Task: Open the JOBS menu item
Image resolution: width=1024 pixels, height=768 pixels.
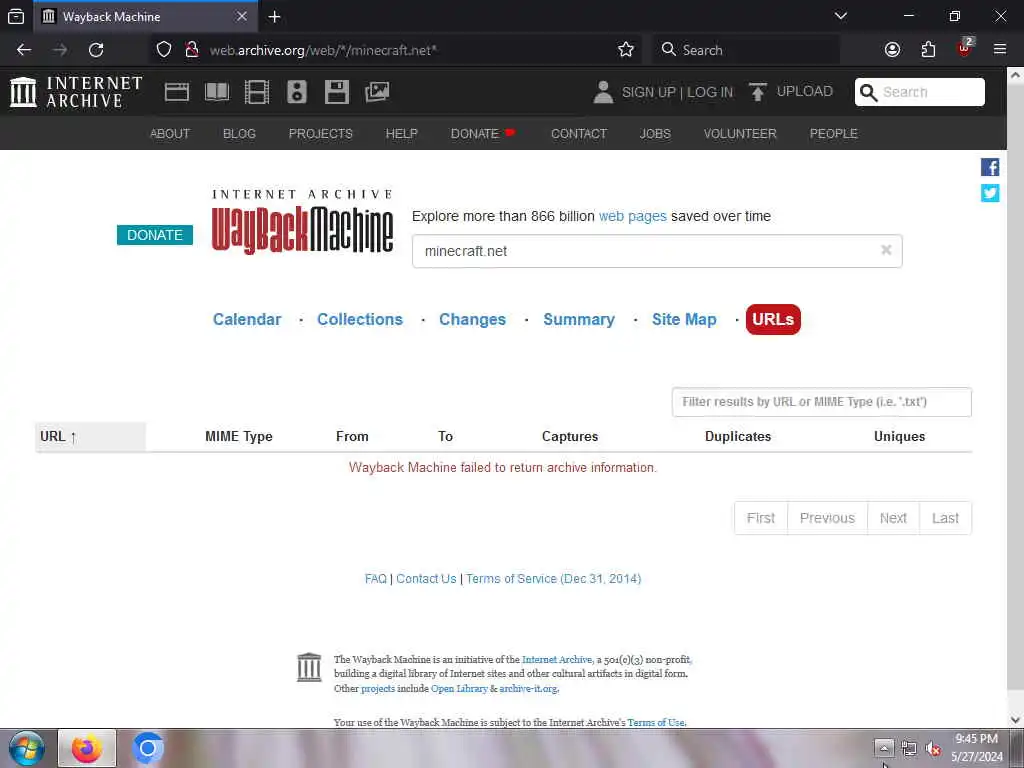Action: click(655, 133)
